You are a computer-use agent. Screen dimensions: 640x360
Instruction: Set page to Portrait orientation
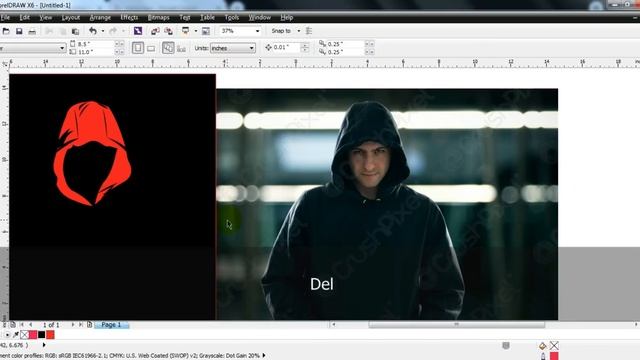click(x=138, y=48)
